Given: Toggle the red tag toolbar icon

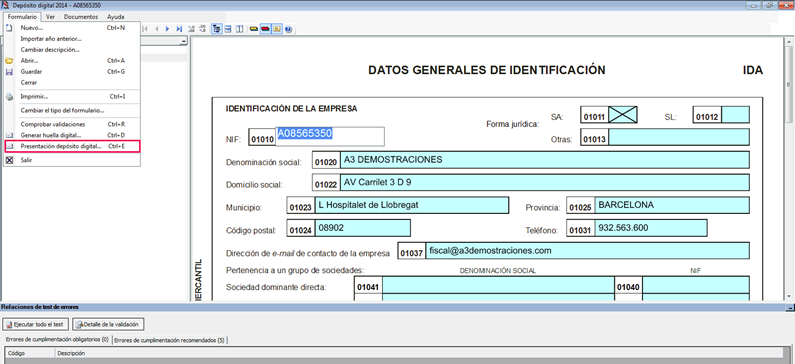Looking at the screenshot, I should [265, 29].
